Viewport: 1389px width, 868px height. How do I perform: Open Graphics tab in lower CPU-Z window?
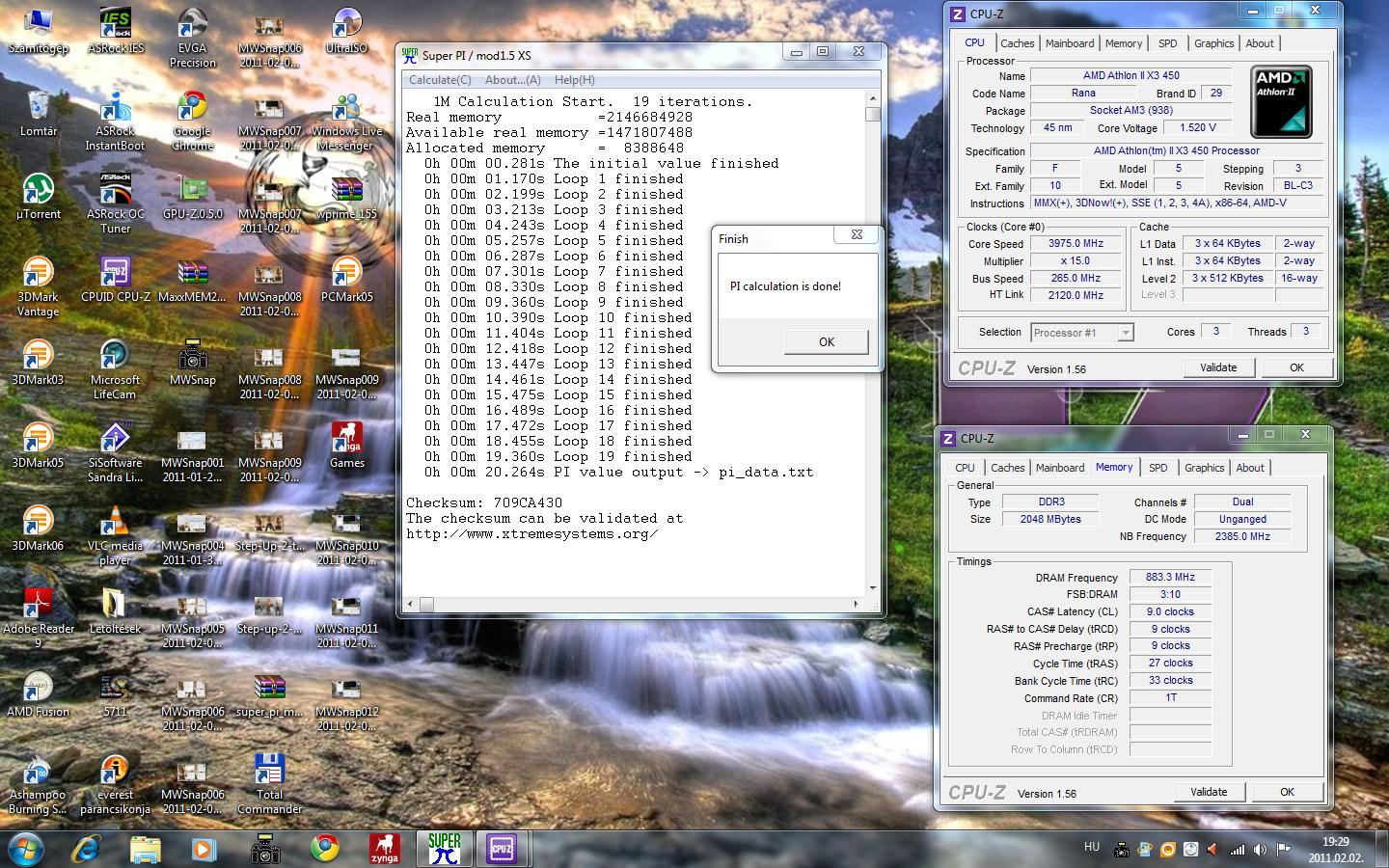pyautogui.click(x=1204, y=468)
